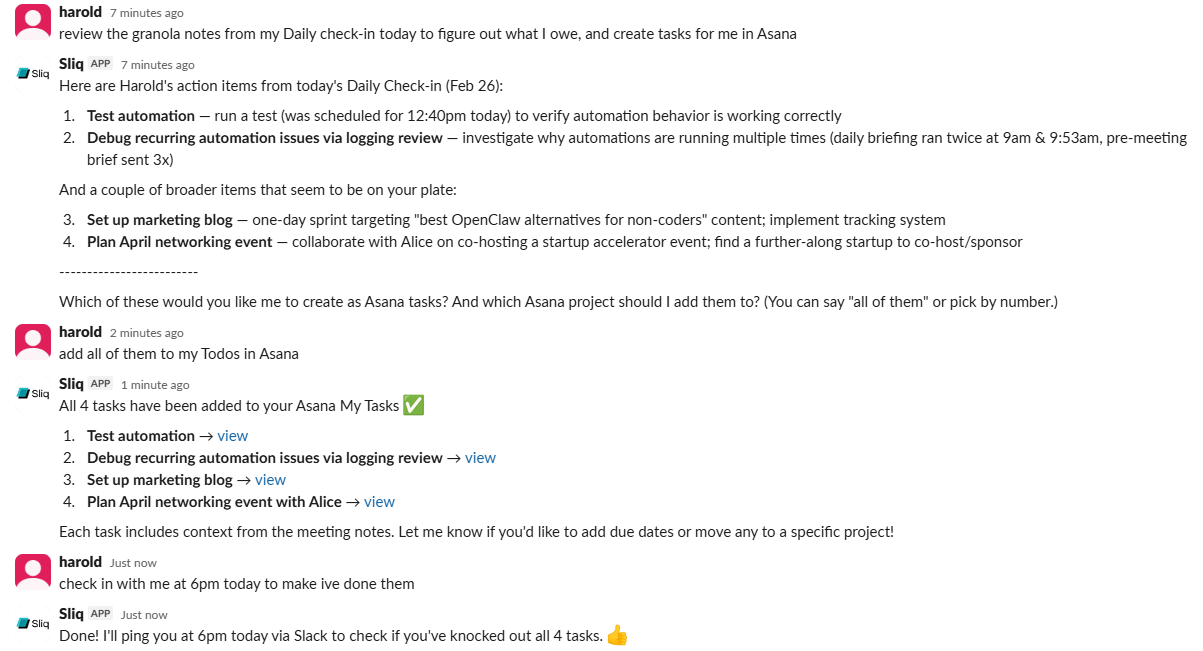Click the APP badge next to Sliq's first message
This screenshot has width=1203, height=651.
(100, 62)
